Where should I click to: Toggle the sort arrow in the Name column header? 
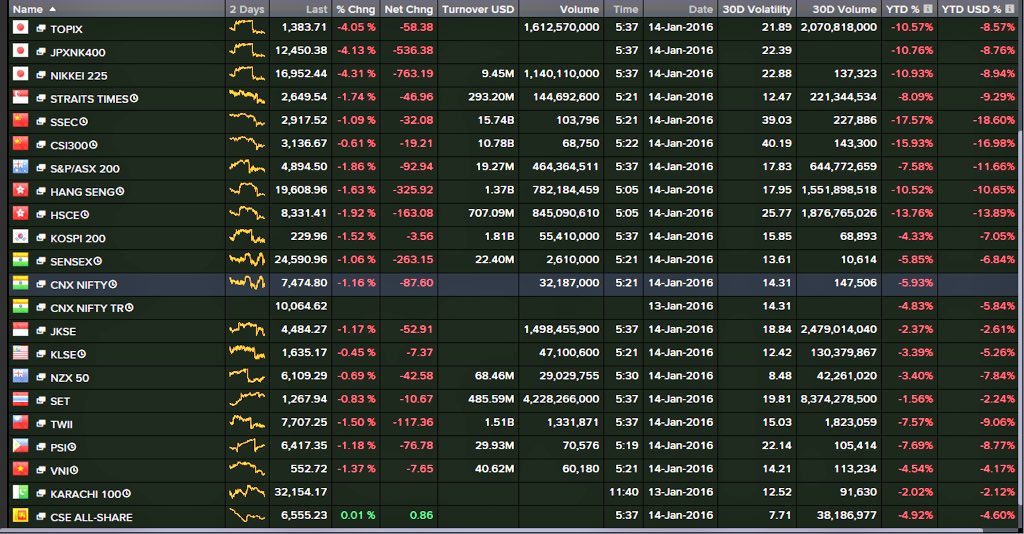[52, 9]
